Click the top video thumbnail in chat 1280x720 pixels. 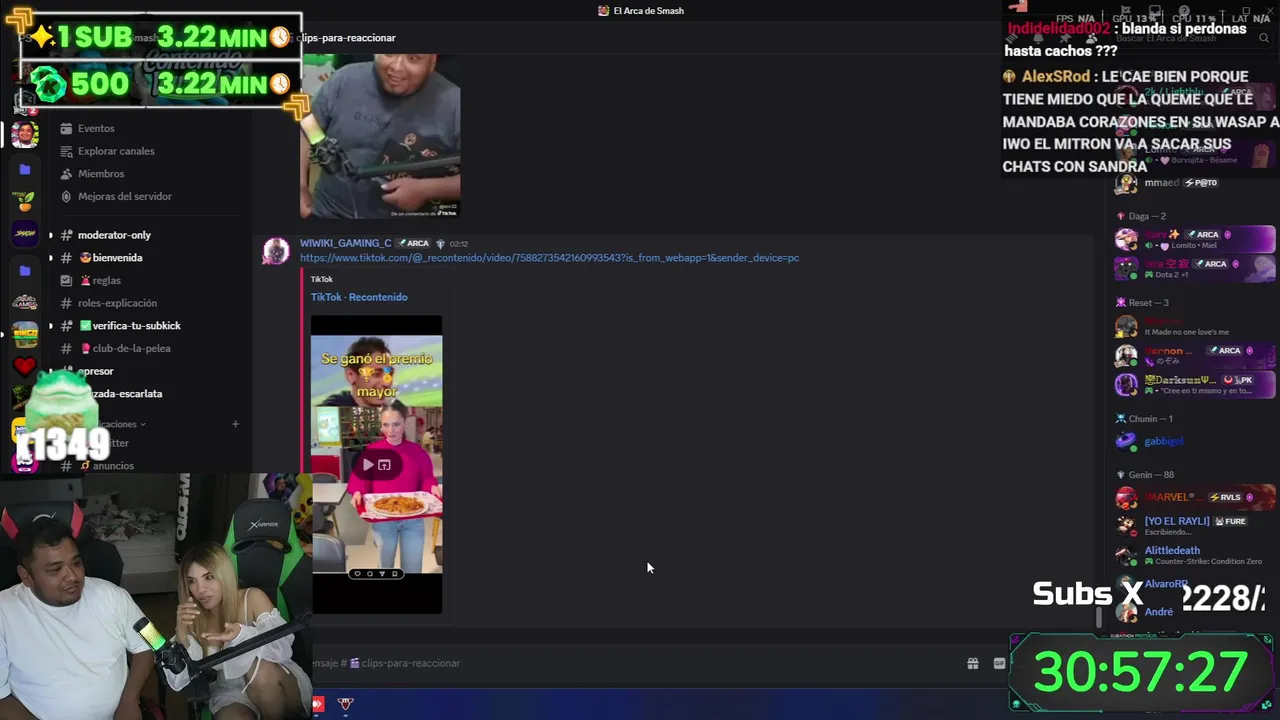click(x=380, y=134)
